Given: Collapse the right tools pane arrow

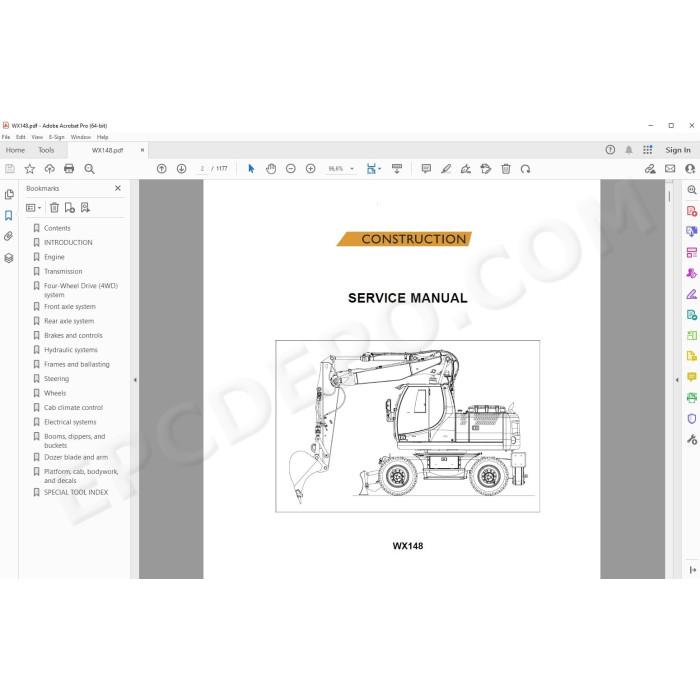Looking at the screenshot, I should 677,380.
